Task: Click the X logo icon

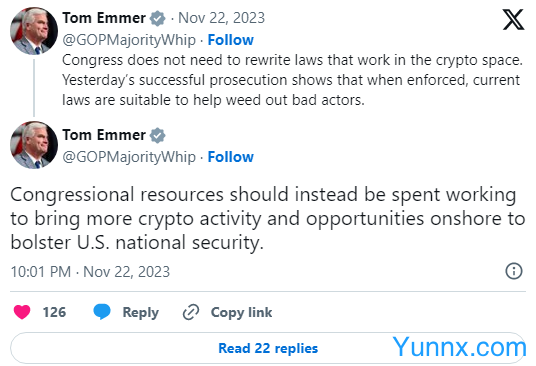Action: coord(513,19)
